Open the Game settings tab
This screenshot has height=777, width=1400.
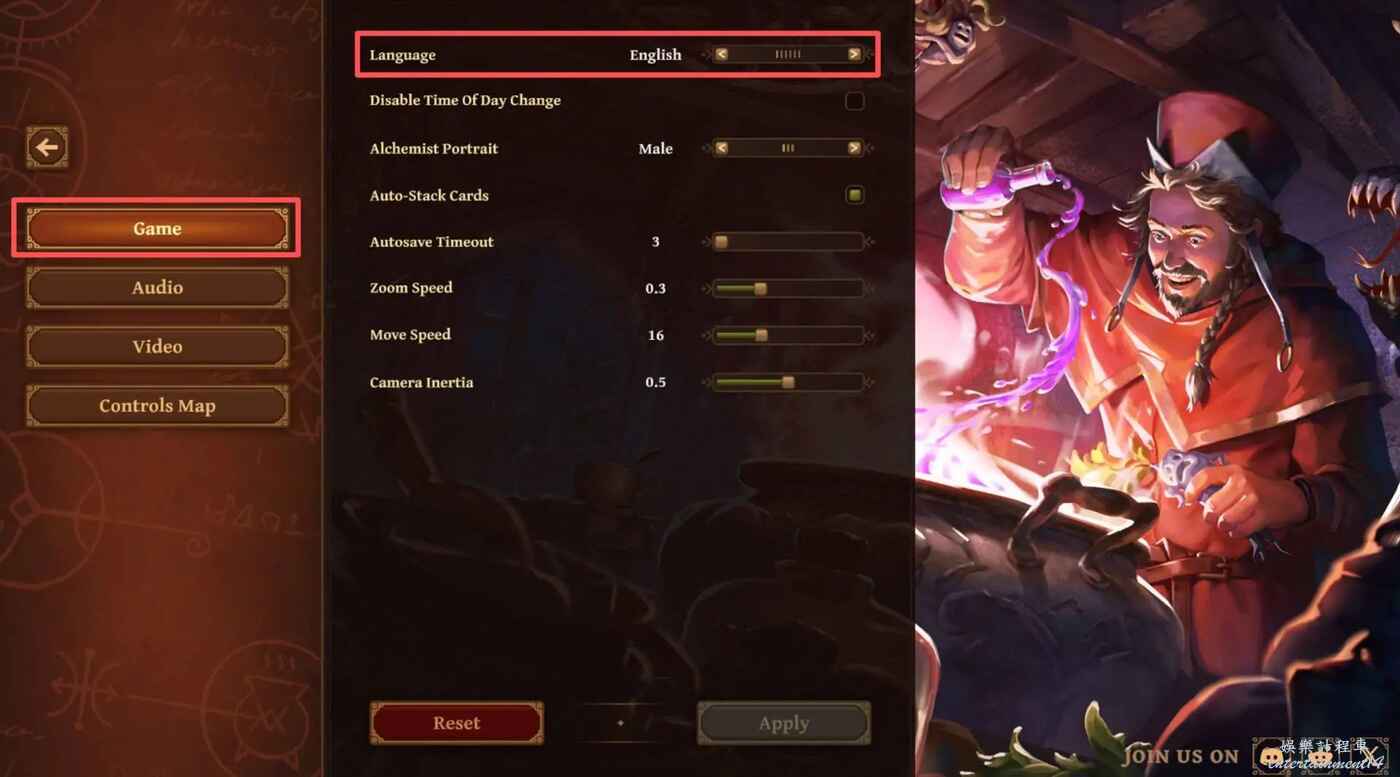coord(157,229)
